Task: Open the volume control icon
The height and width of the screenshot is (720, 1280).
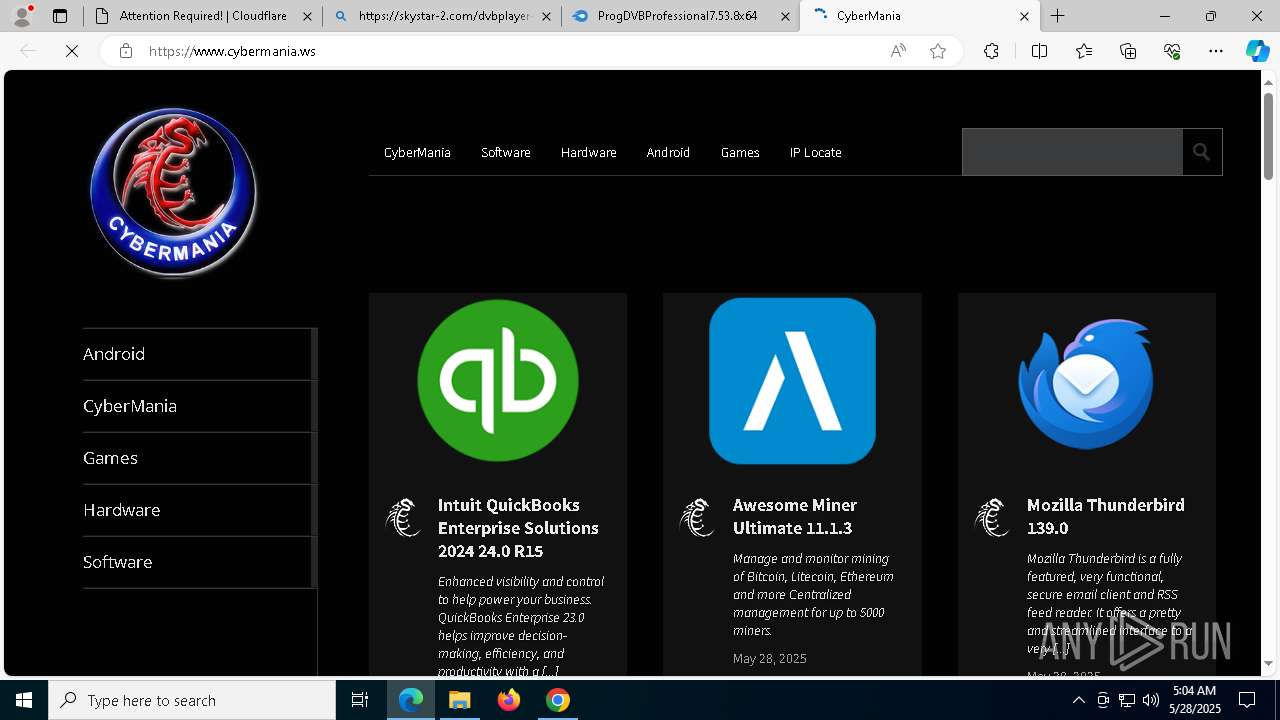Action: (1151, 700)
